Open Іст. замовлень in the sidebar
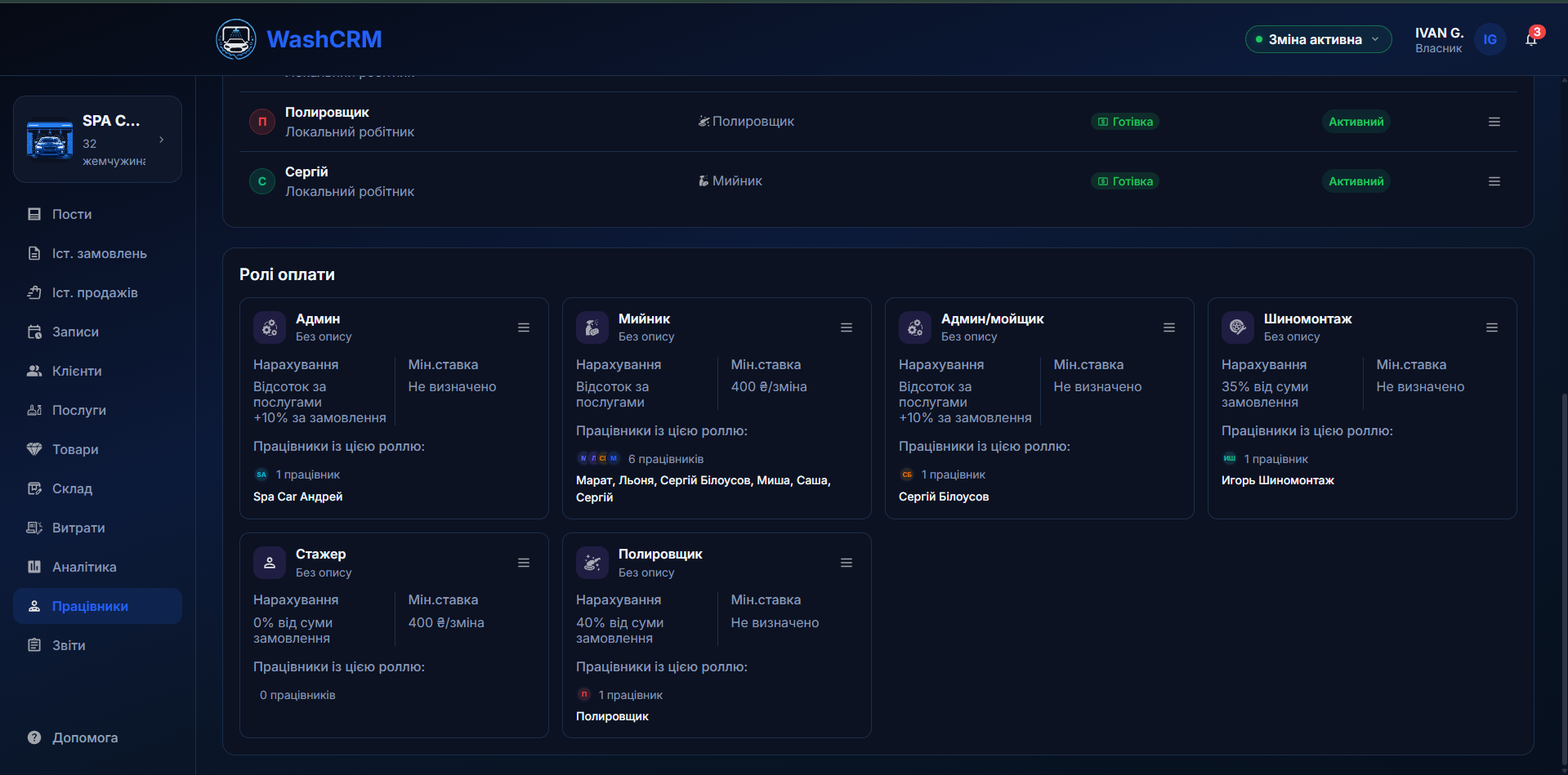The width and height of the screenshot is (1568, 775). coord(97,253)
